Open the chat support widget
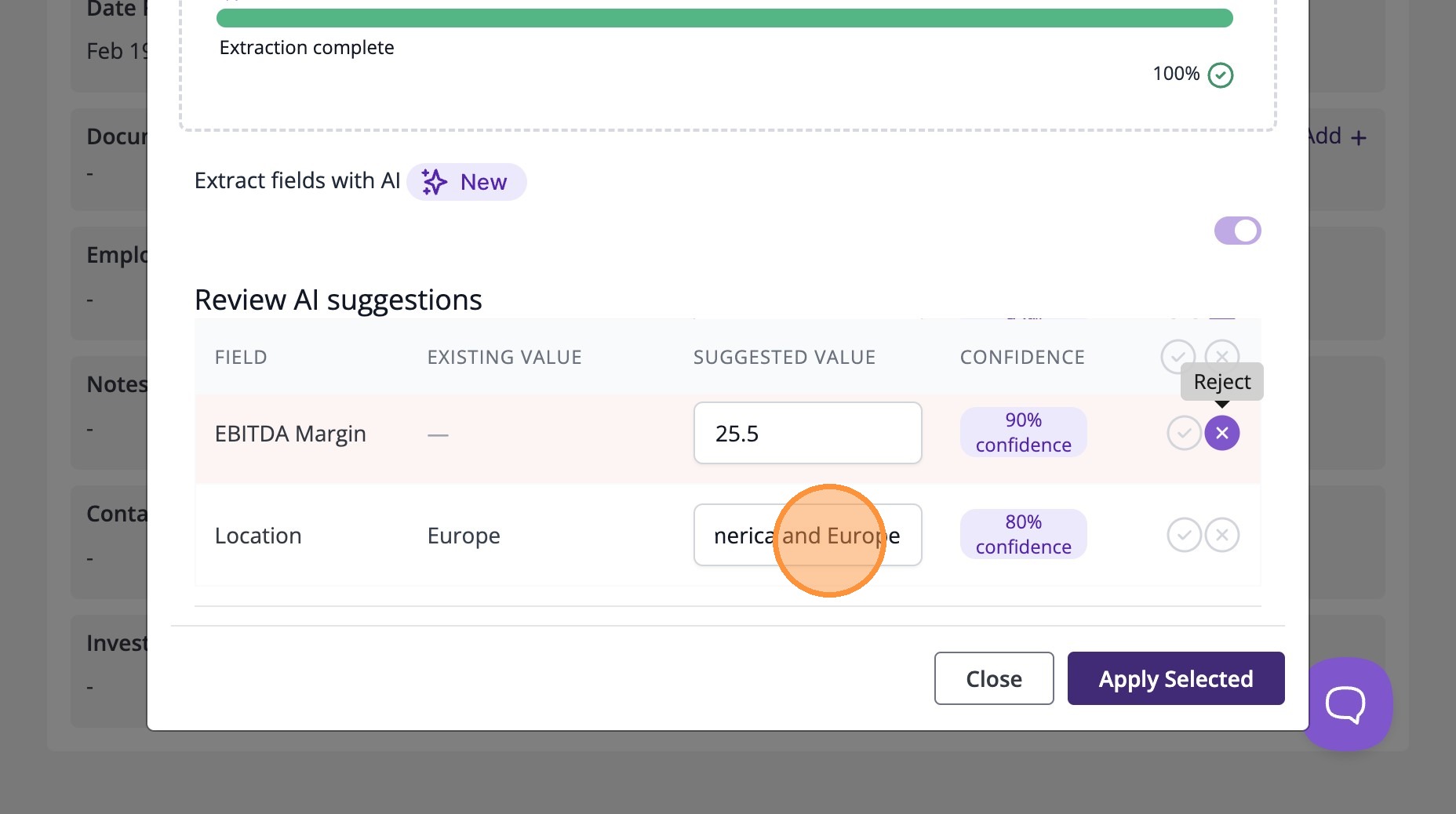1456x814 pixels. (x=1345, y=703)
